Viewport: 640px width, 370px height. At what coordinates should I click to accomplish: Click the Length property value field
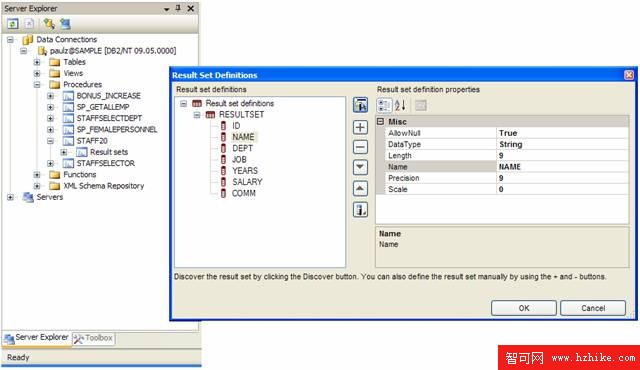pyautogui.click(x=562, y=155)
